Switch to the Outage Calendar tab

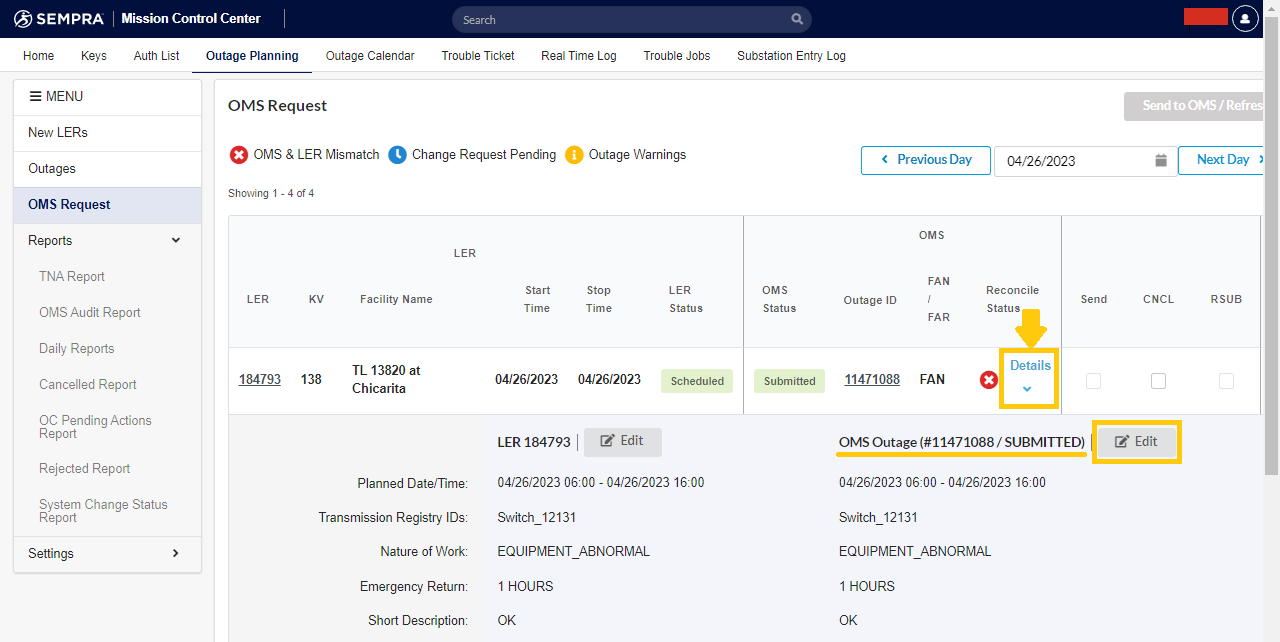coord(370,56)
